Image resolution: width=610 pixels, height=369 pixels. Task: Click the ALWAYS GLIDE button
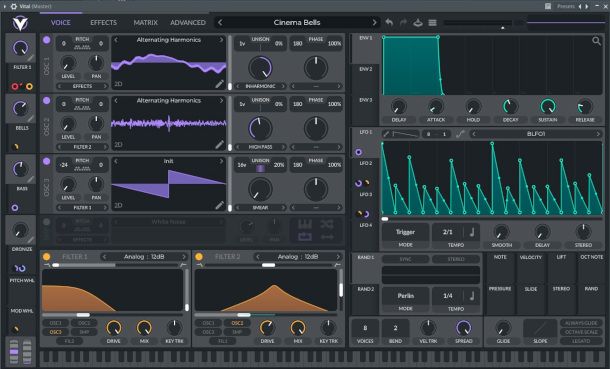[x=581, y=323]
